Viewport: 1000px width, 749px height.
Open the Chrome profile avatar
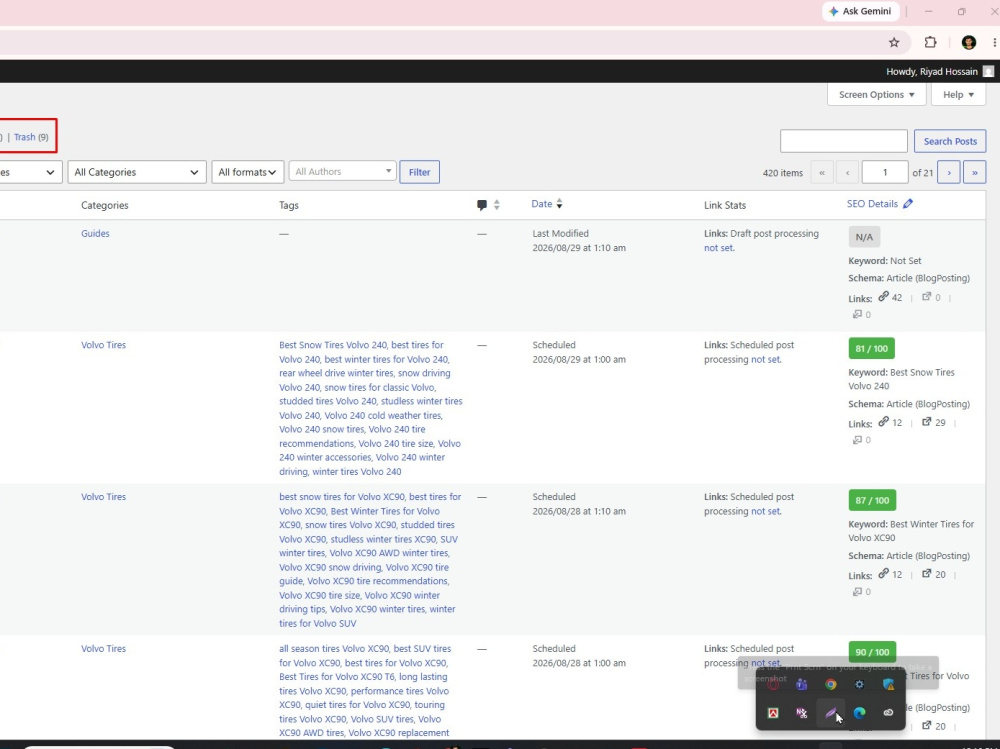click(x=969, y=43)
